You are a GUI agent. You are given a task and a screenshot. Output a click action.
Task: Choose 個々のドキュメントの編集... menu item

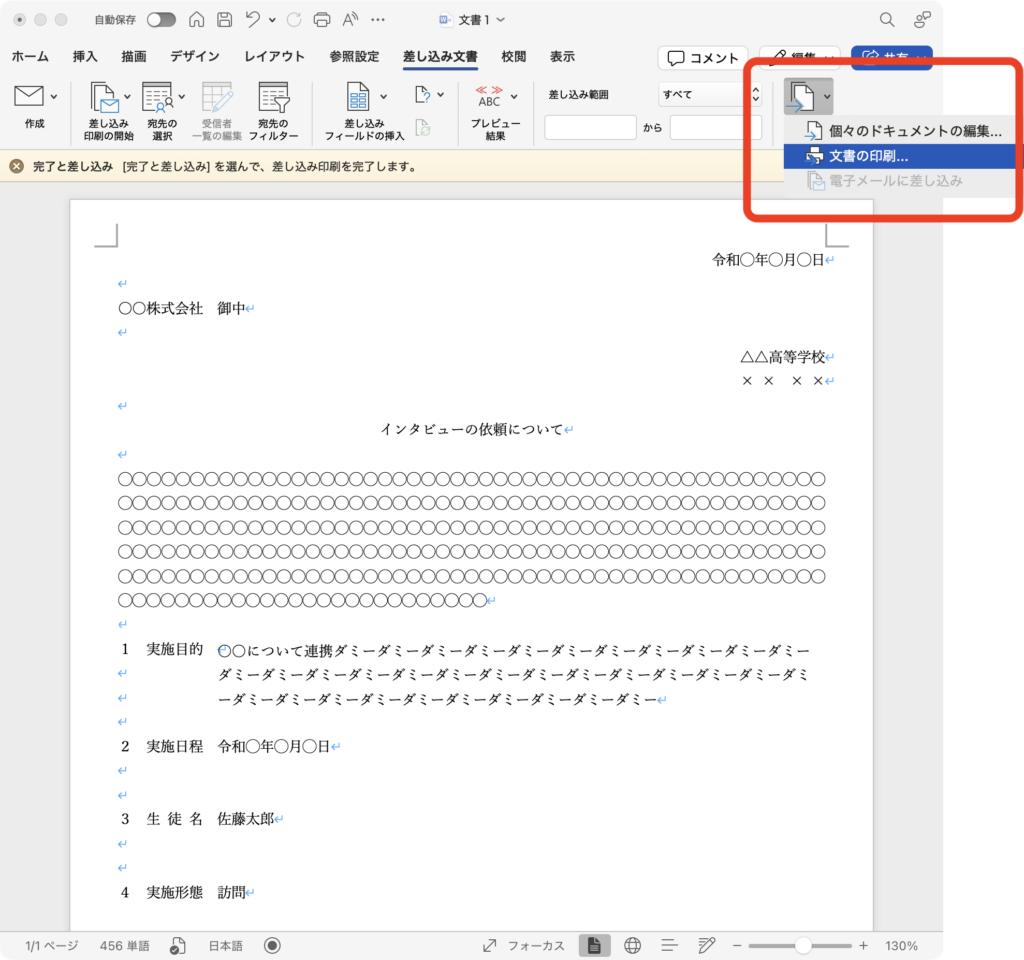914,131
